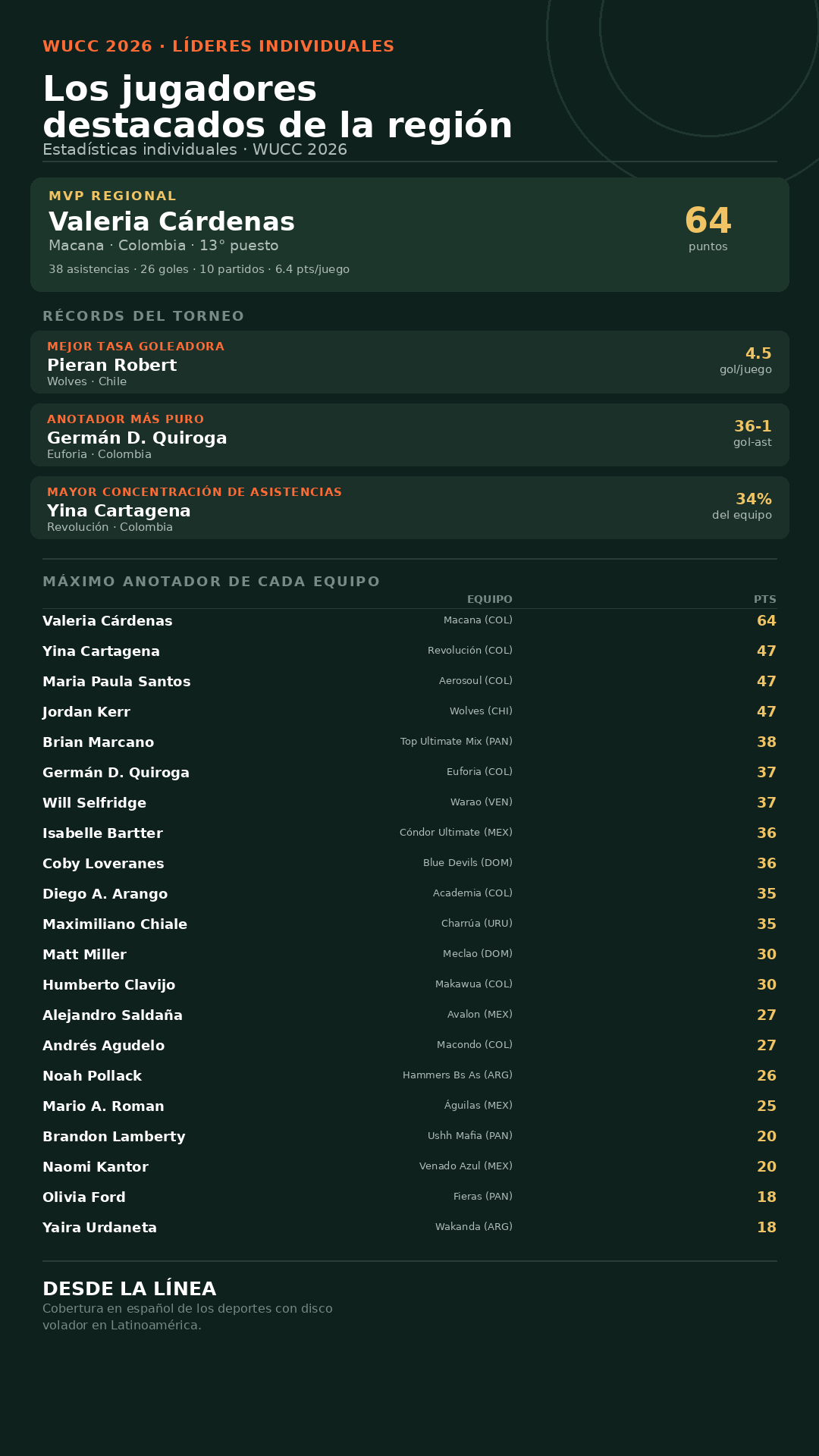
Task: Open the Valeria Cárdenas MVP Regional card
Action: [x=409, y=234]
